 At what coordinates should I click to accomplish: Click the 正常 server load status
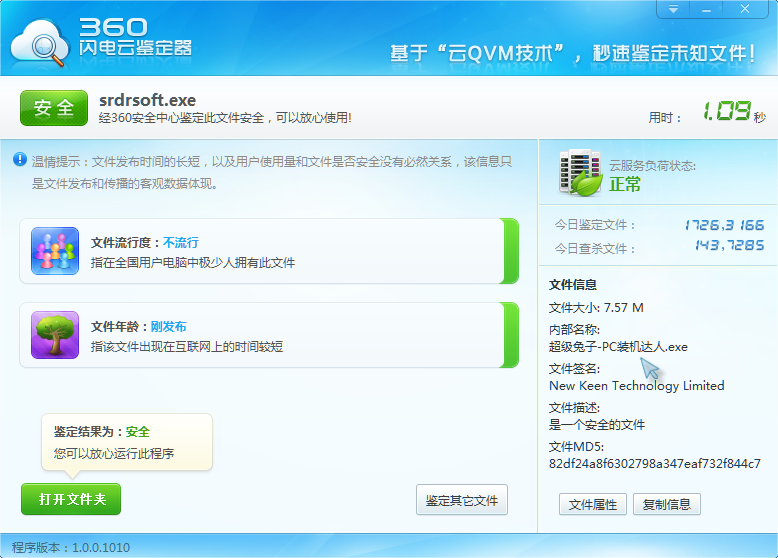click(x=625, y=184)
